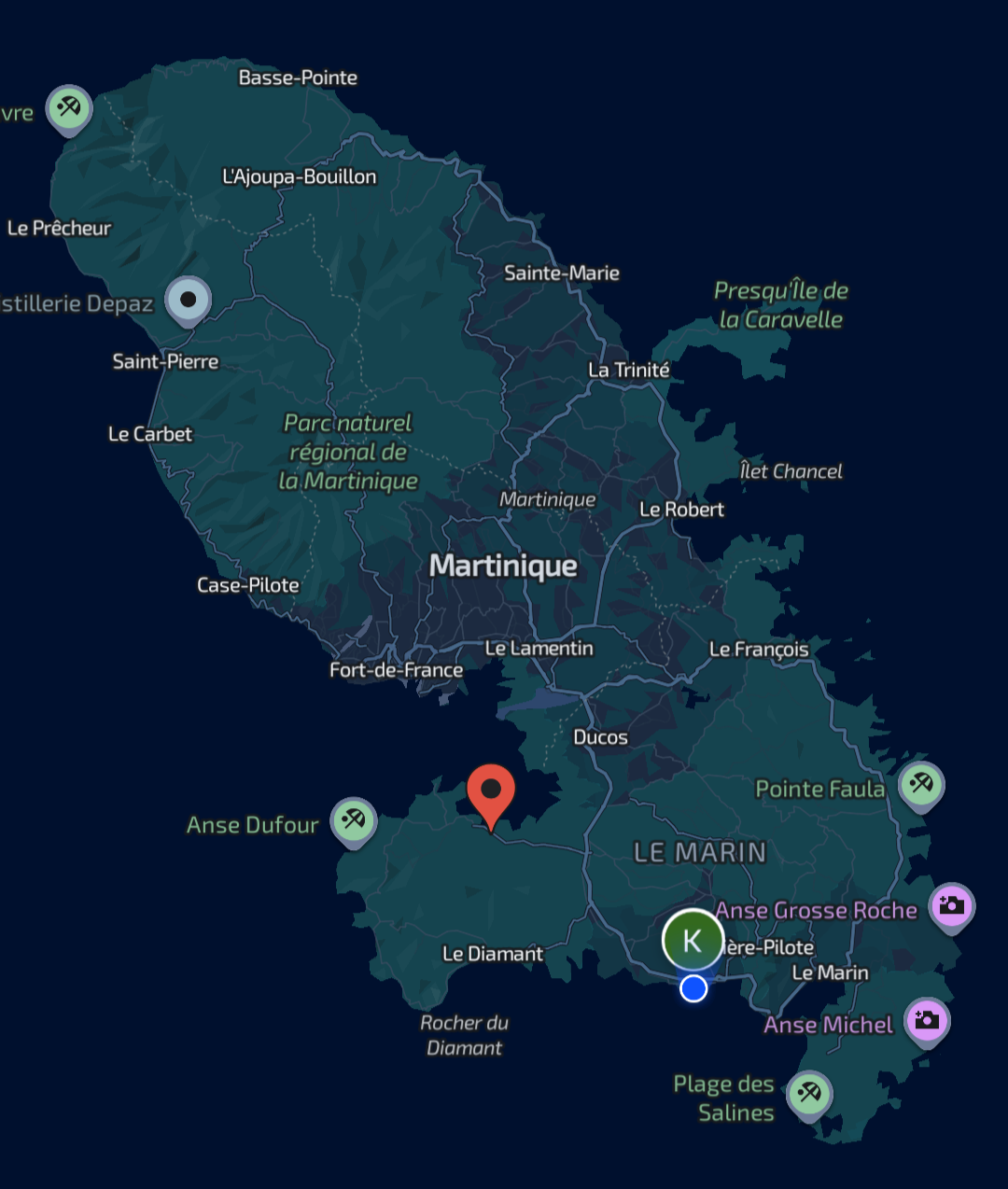
Task: Click the Fort-de-France city label
Action: coord(396,670)
